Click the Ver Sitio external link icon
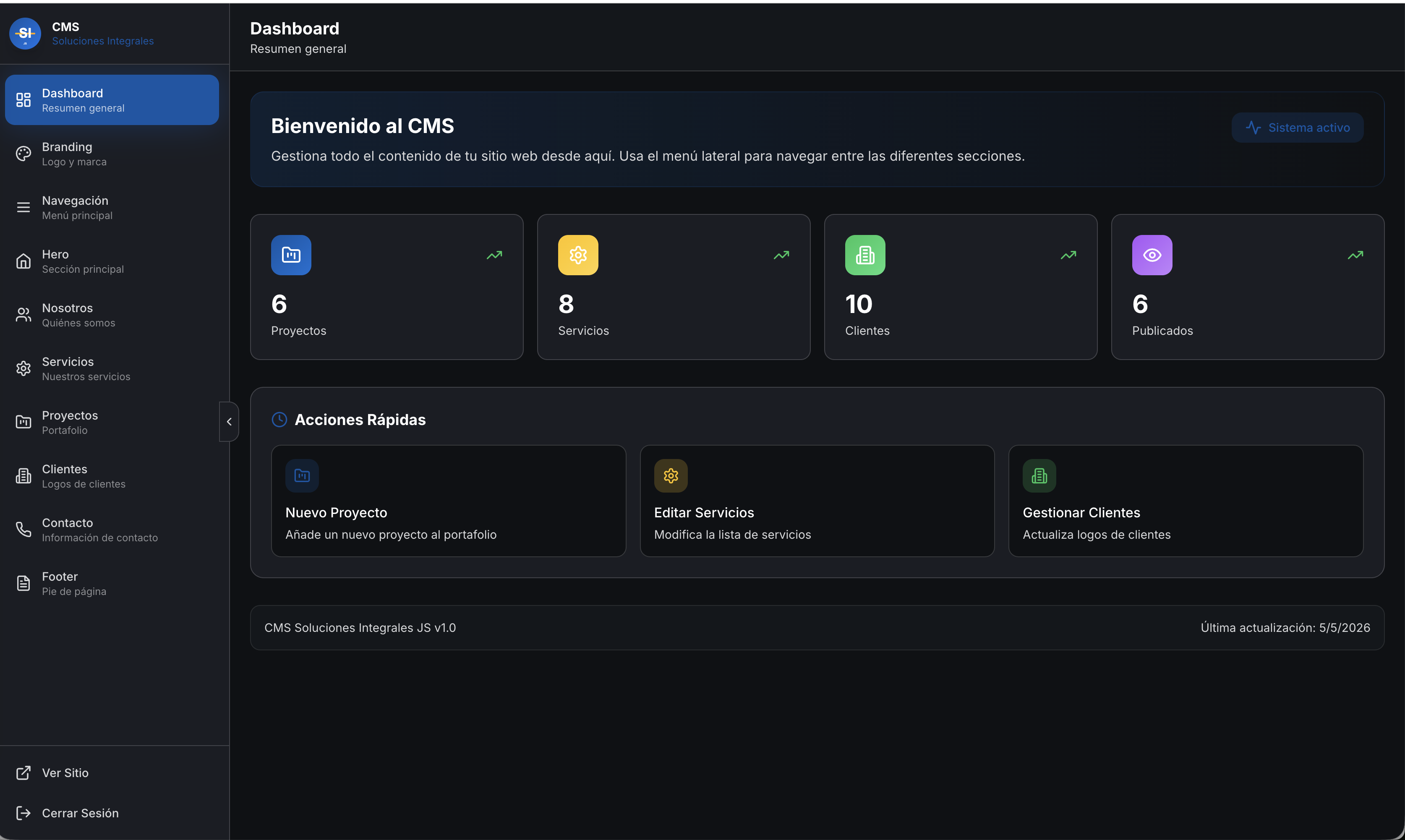Screen dimensions: 1405x840 tap(23, 773)
